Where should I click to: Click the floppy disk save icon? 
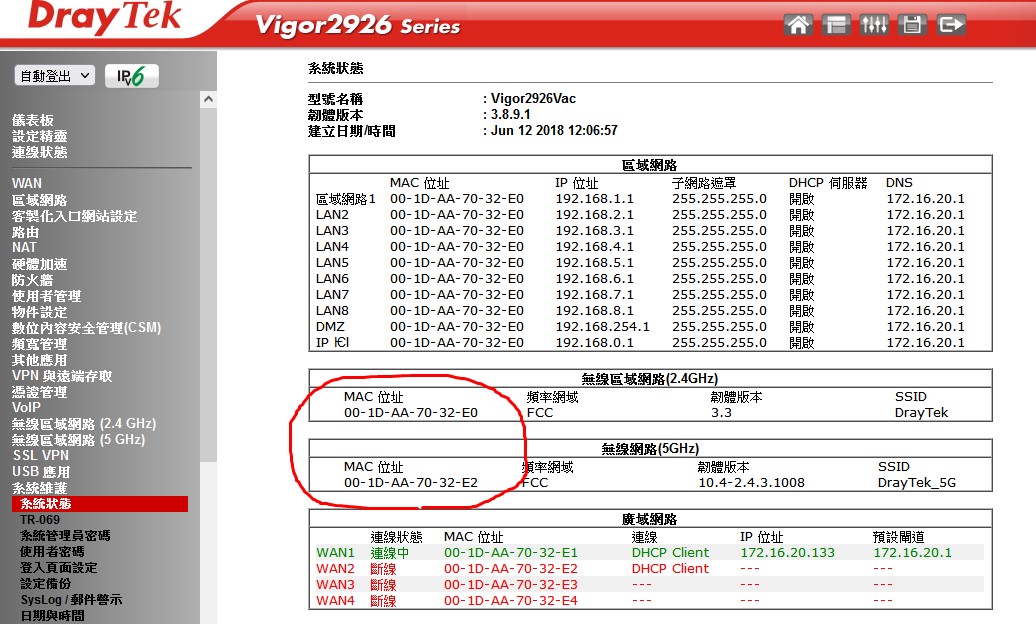[912, 25]
